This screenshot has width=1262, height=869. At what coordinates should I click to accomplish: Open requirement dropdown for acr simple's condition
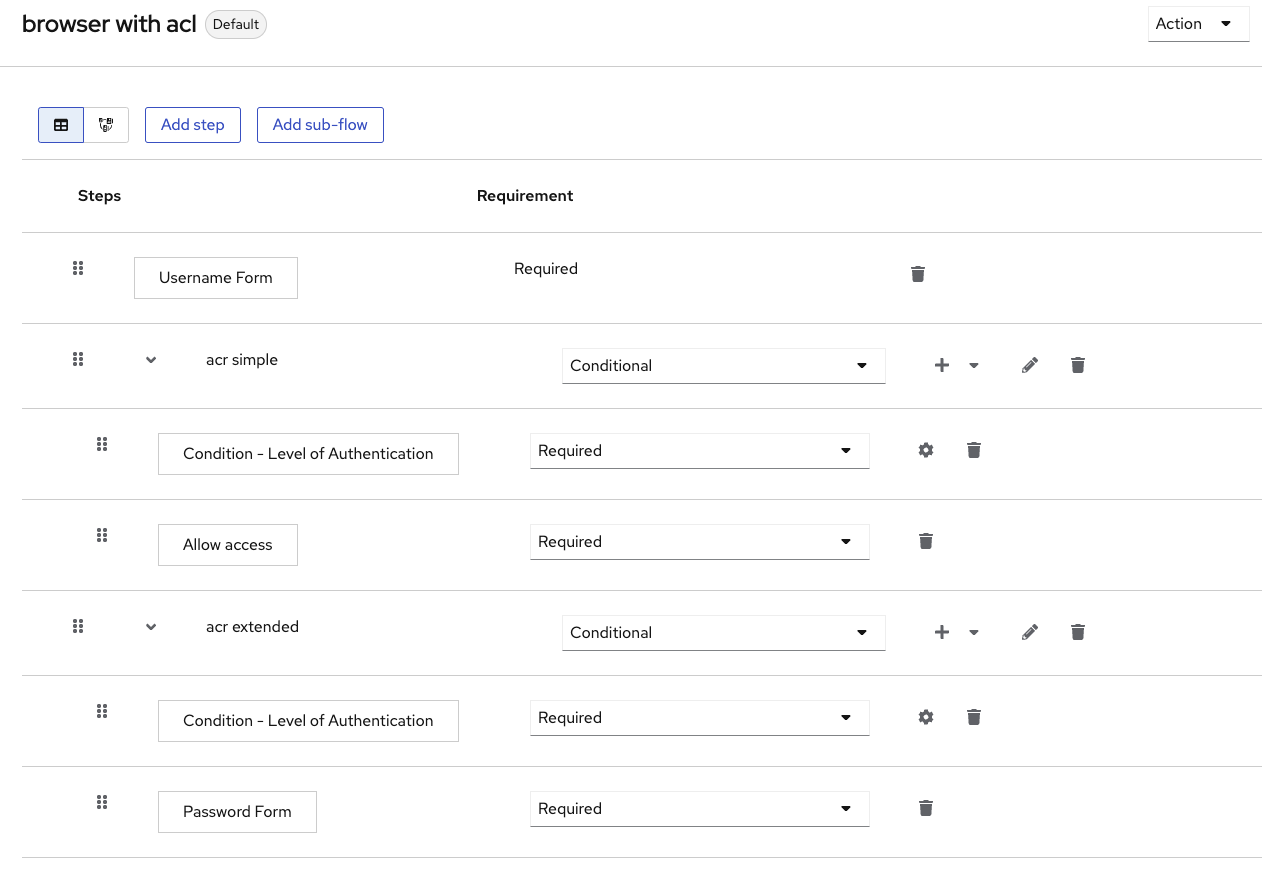[x=700, y=451]
